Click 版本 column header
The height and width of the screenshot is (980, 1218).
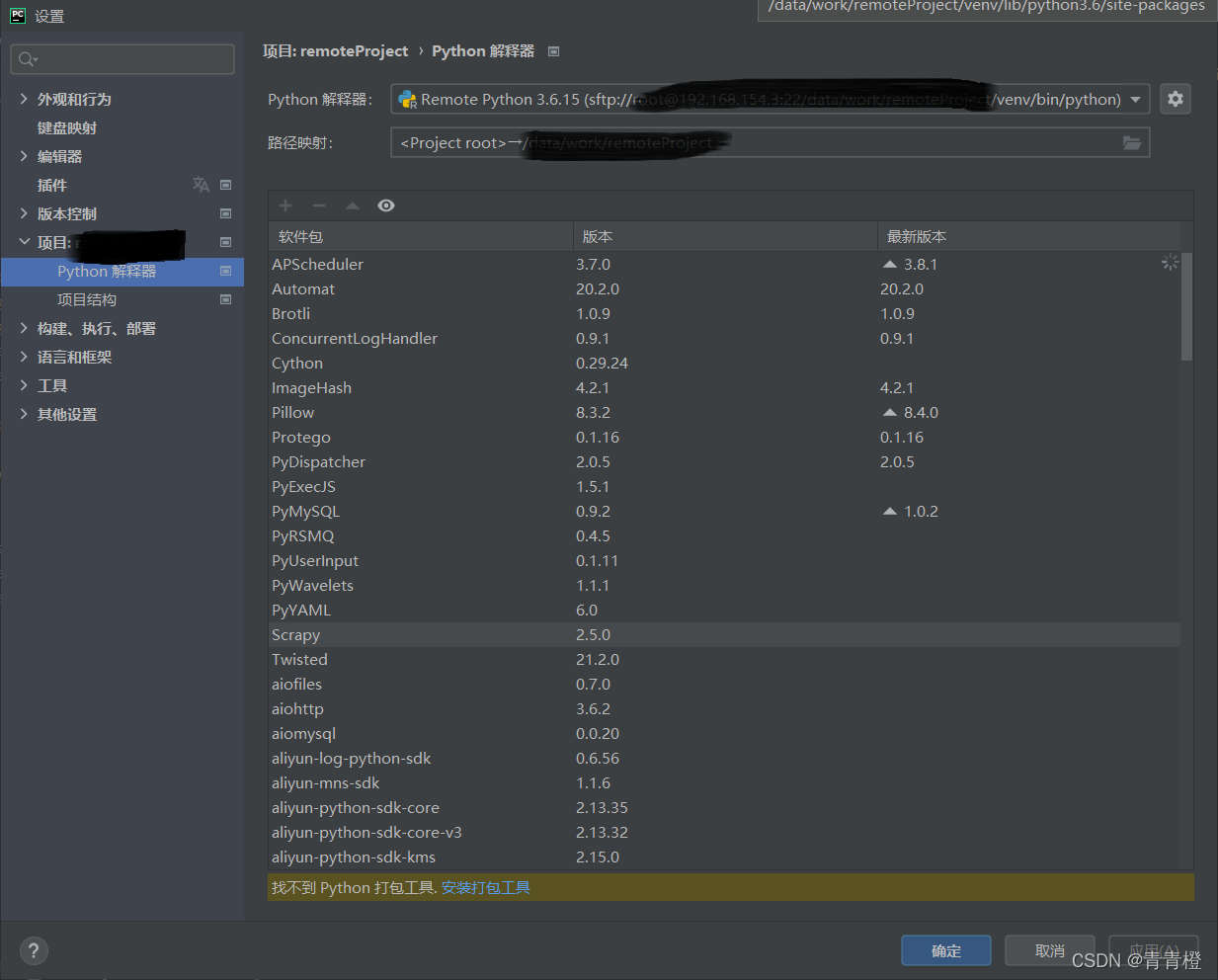(725, 236)
